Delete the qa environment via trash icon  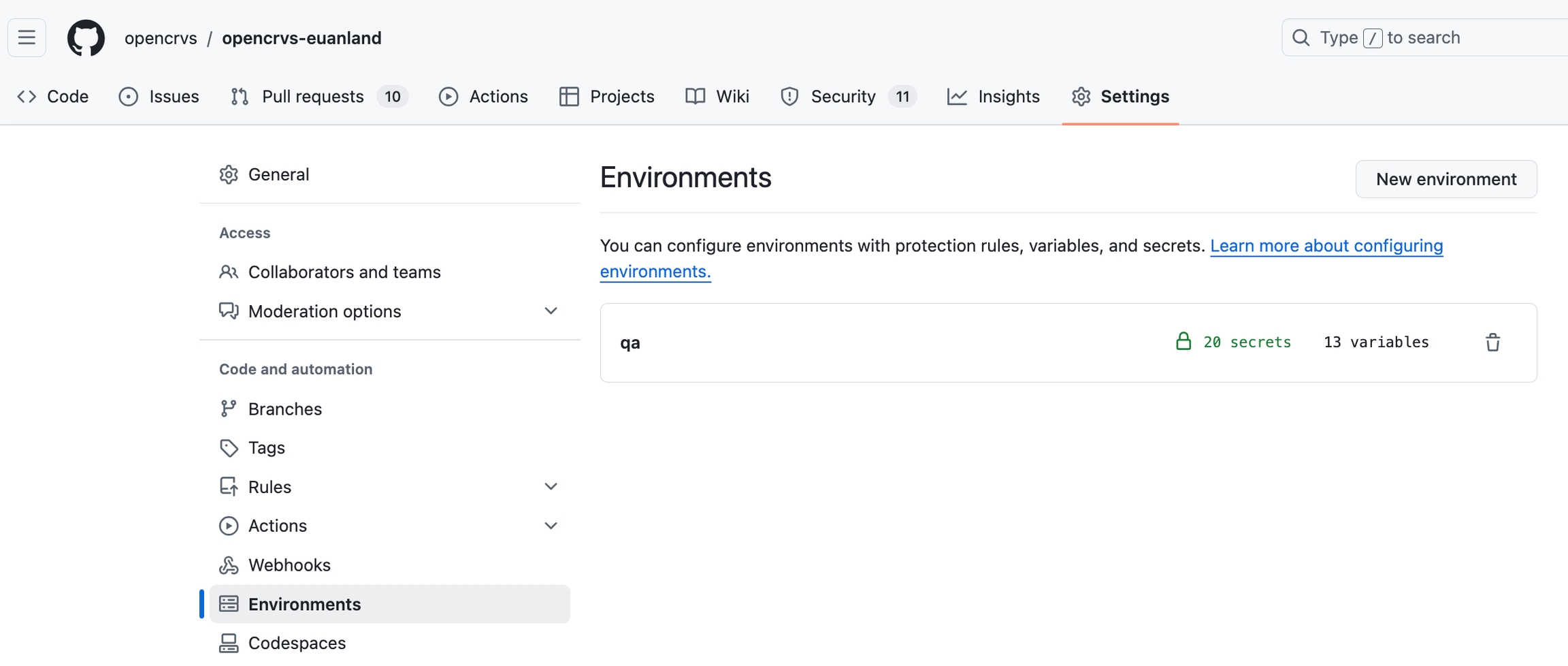click(x=1492, y=343)
